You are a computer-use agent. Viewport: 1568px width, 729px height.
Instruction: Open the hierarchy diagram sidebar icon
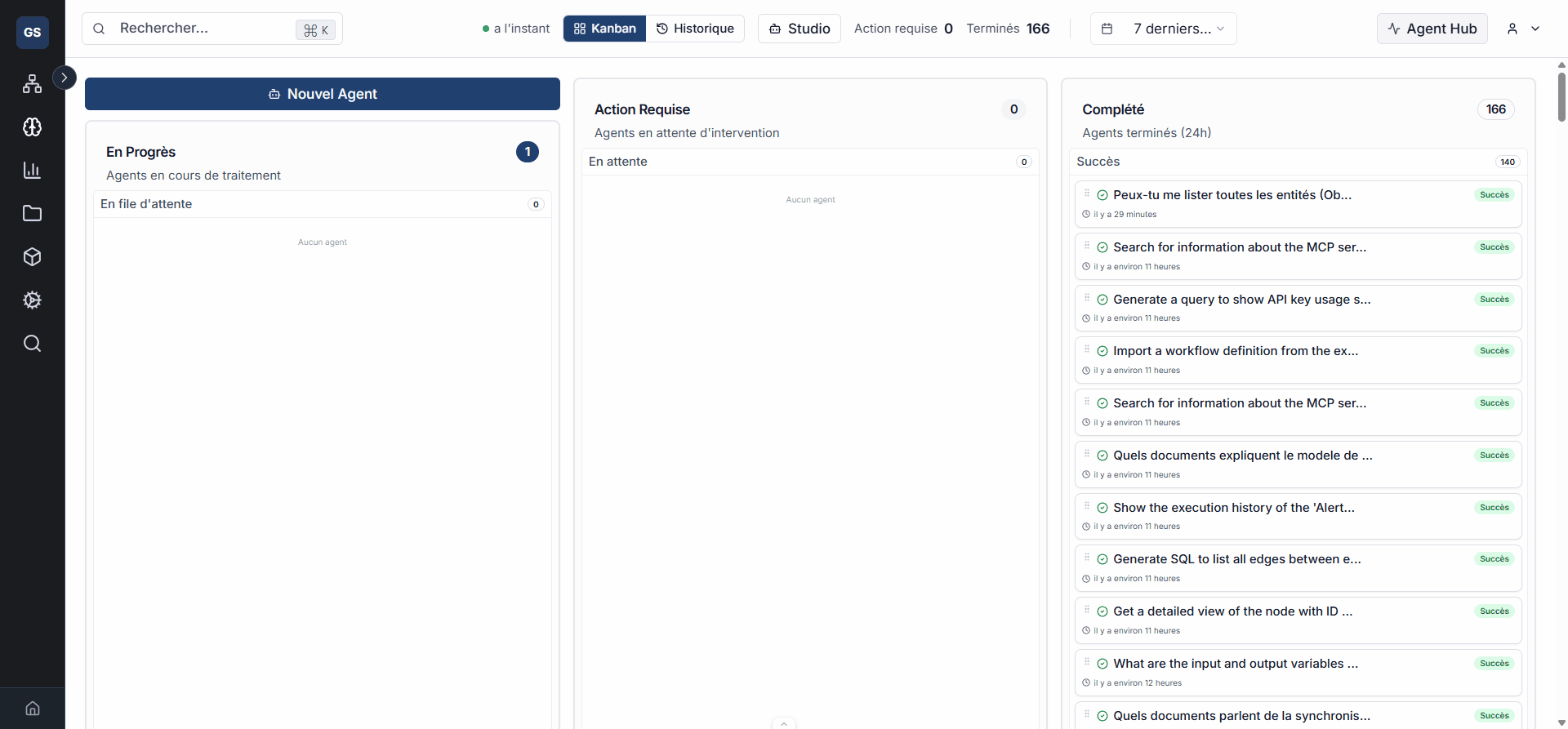32,84
